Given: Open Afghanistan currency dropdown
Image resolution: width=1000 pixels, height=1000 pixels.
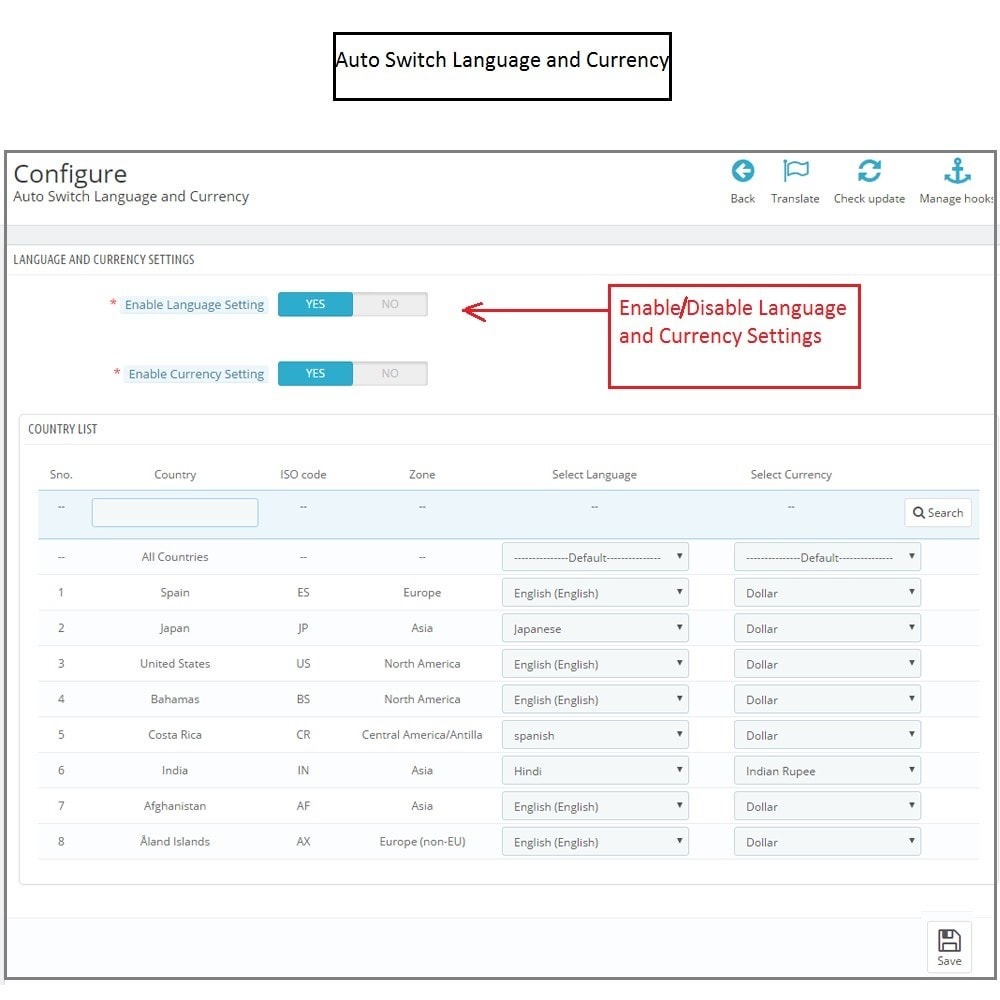Looking at the screenshot, I should 827,807.
